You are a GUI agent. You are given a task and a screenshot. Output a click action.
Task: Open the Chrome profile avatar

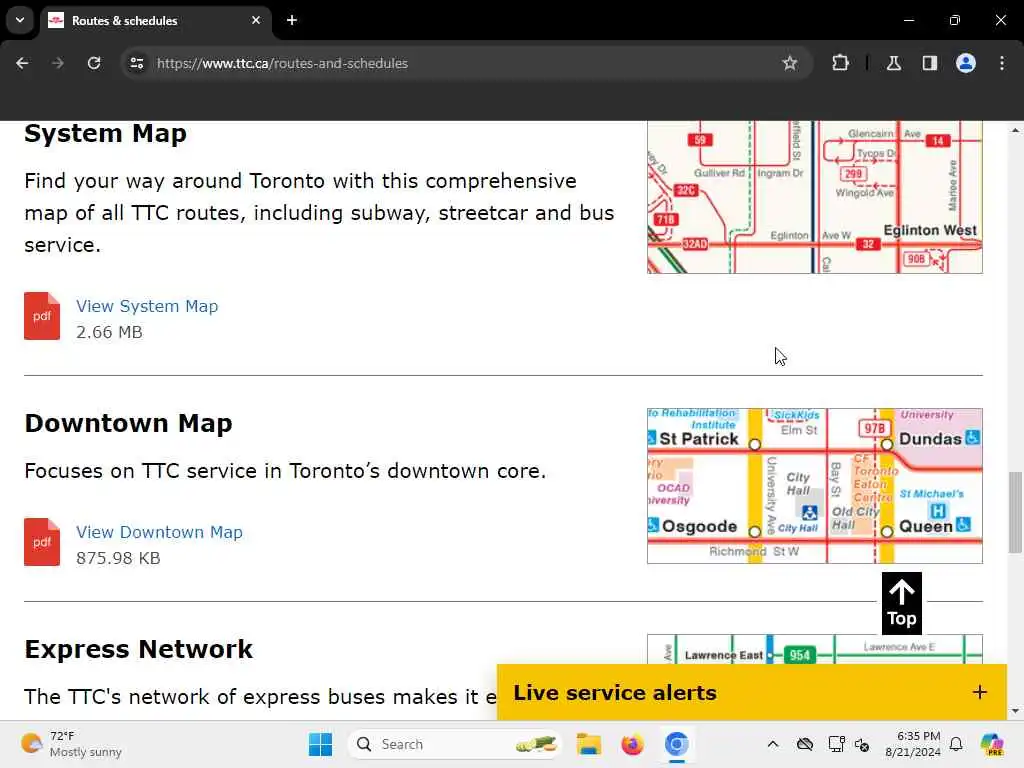point(965,63)
